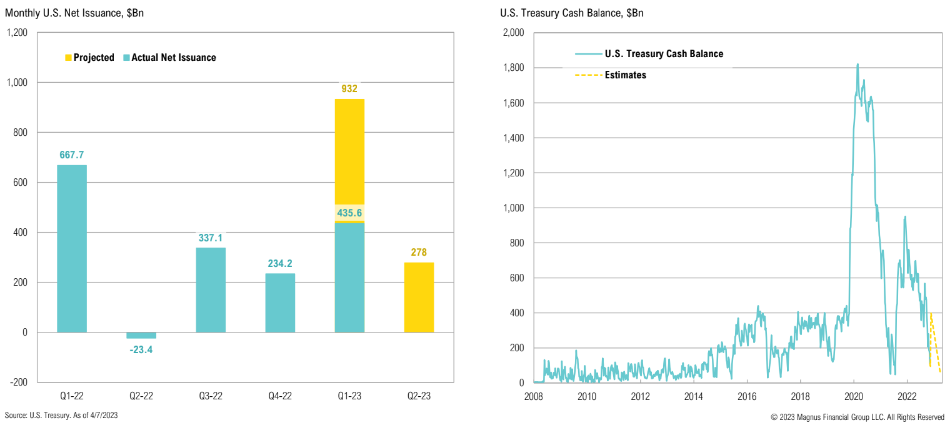Click the U.S. Treasury Cash Balance legend line

588,53
